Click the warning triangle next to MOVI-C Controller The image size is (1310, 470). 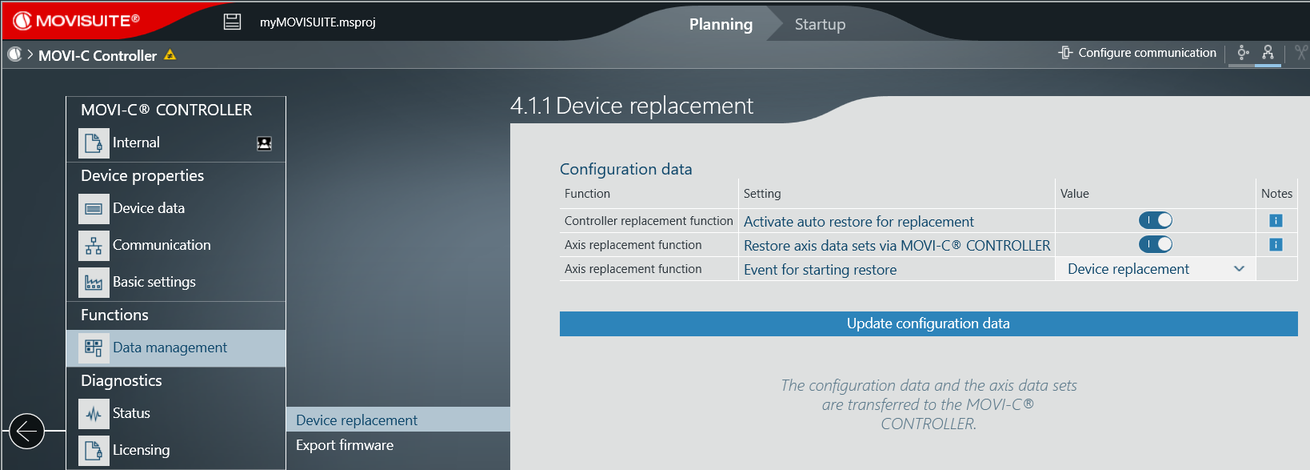click(x=170, y=56)
